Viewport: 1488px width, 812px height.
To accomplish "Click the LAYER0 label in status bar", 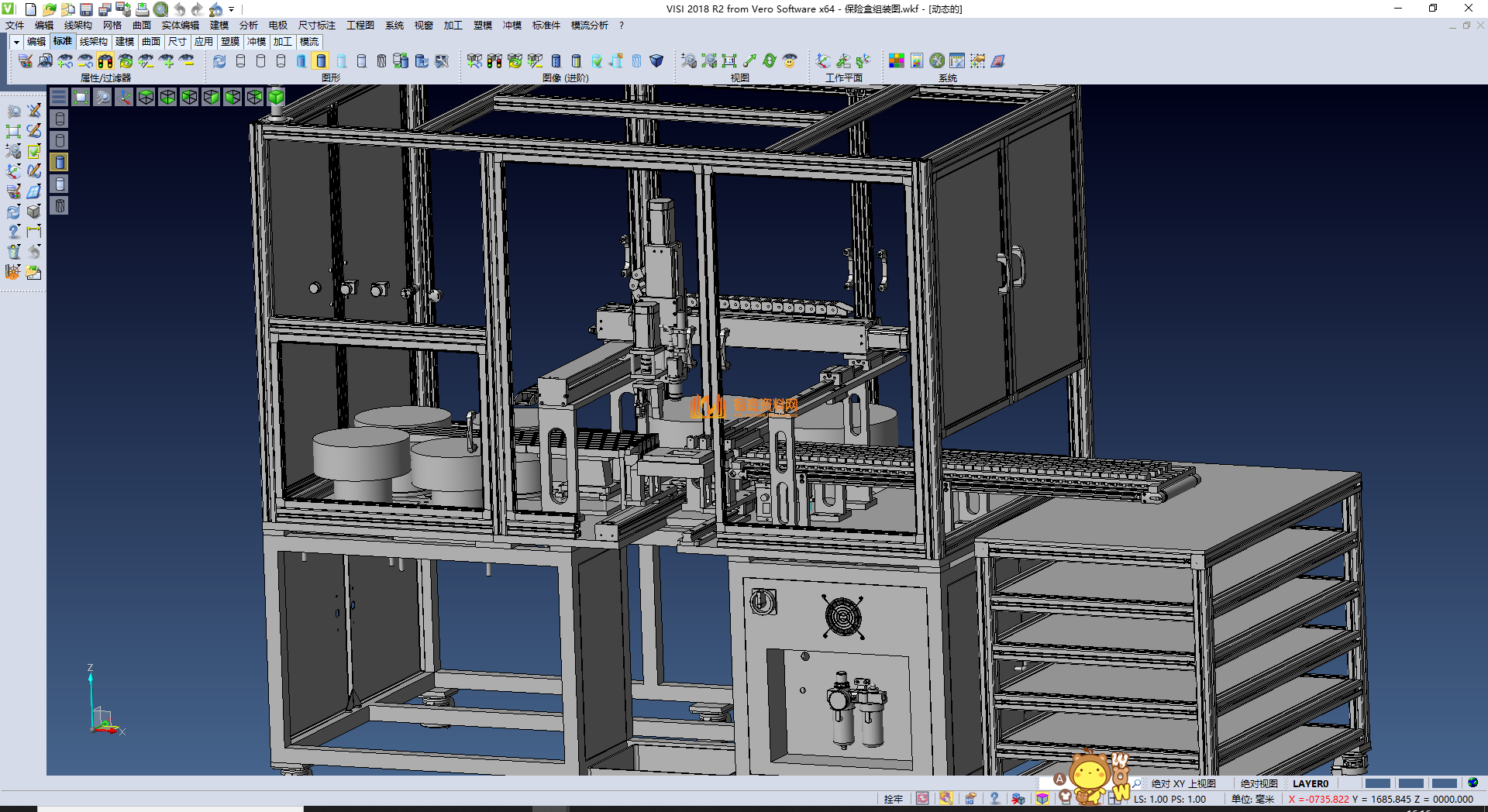I will coord(1311,784).
